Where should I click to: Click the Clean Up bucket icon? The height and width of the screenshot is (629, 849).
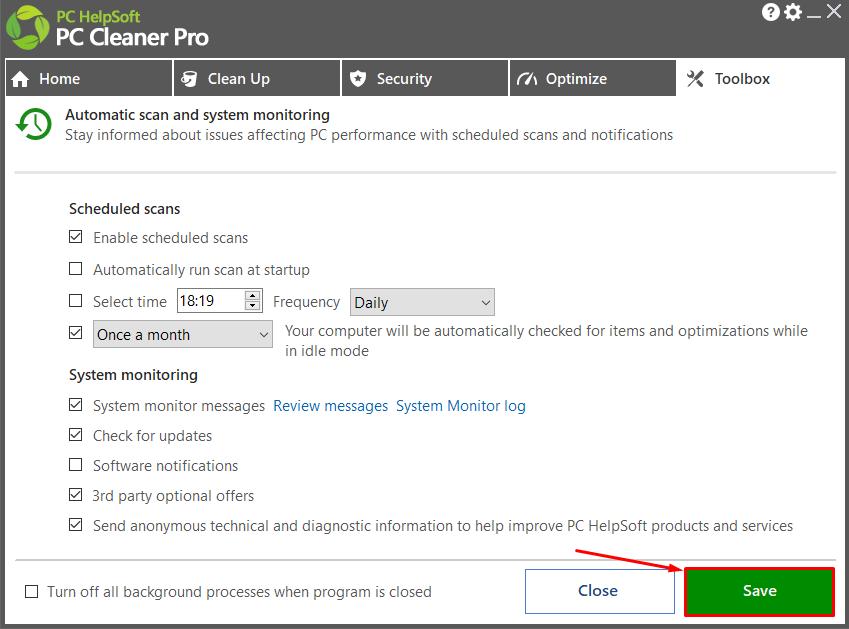pos(189,79)
